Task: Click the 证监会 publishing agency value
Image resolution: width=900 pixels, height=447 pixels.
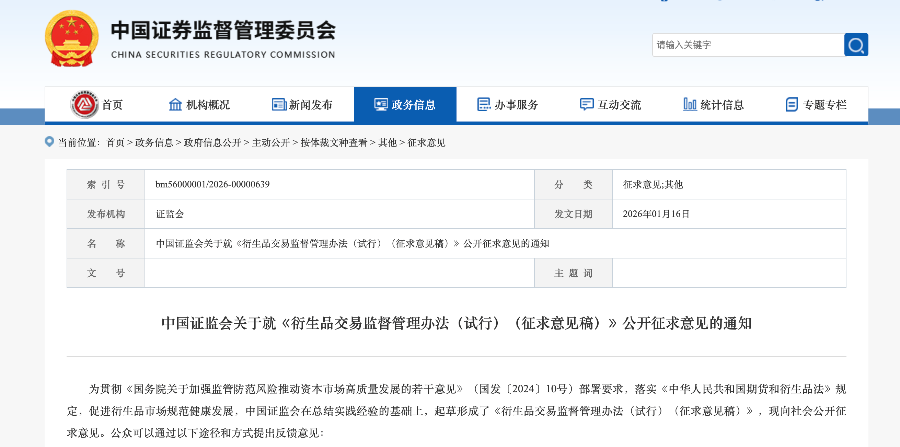Action: coord(170,214)
